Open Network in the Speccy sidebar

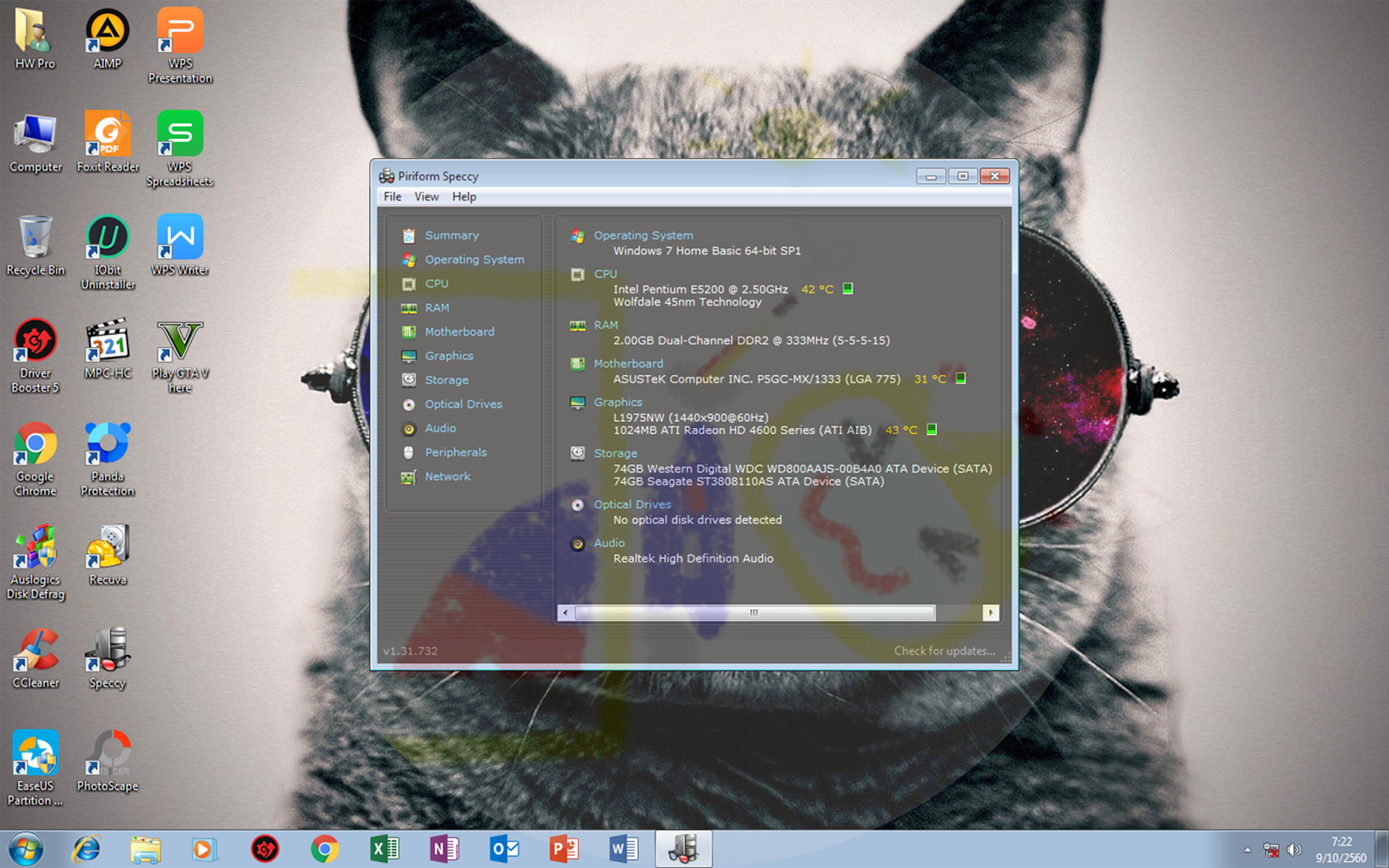click(x=447, y=477)
